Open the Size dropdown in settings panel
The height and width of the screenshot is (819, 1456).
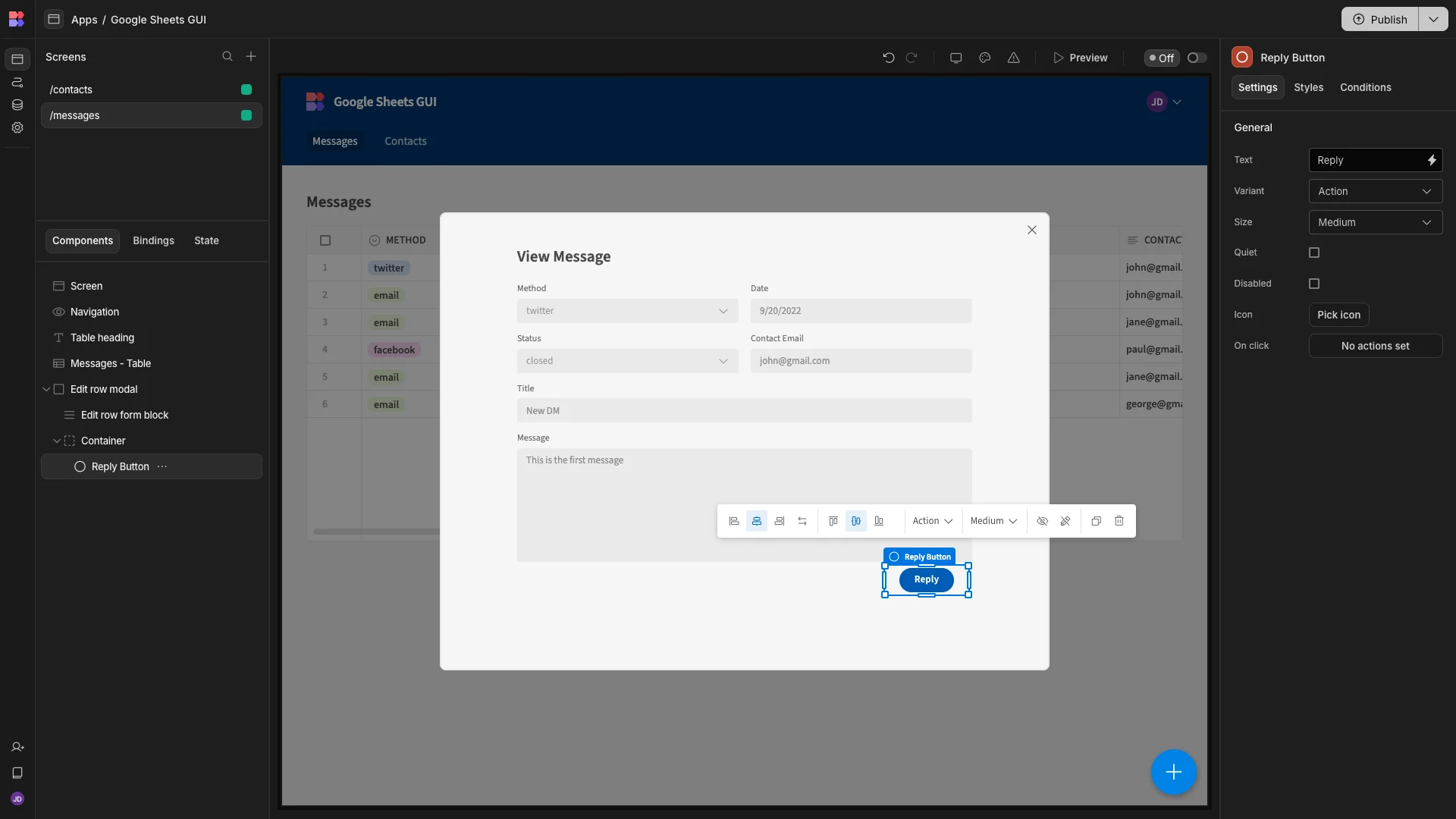[1375, 222]
